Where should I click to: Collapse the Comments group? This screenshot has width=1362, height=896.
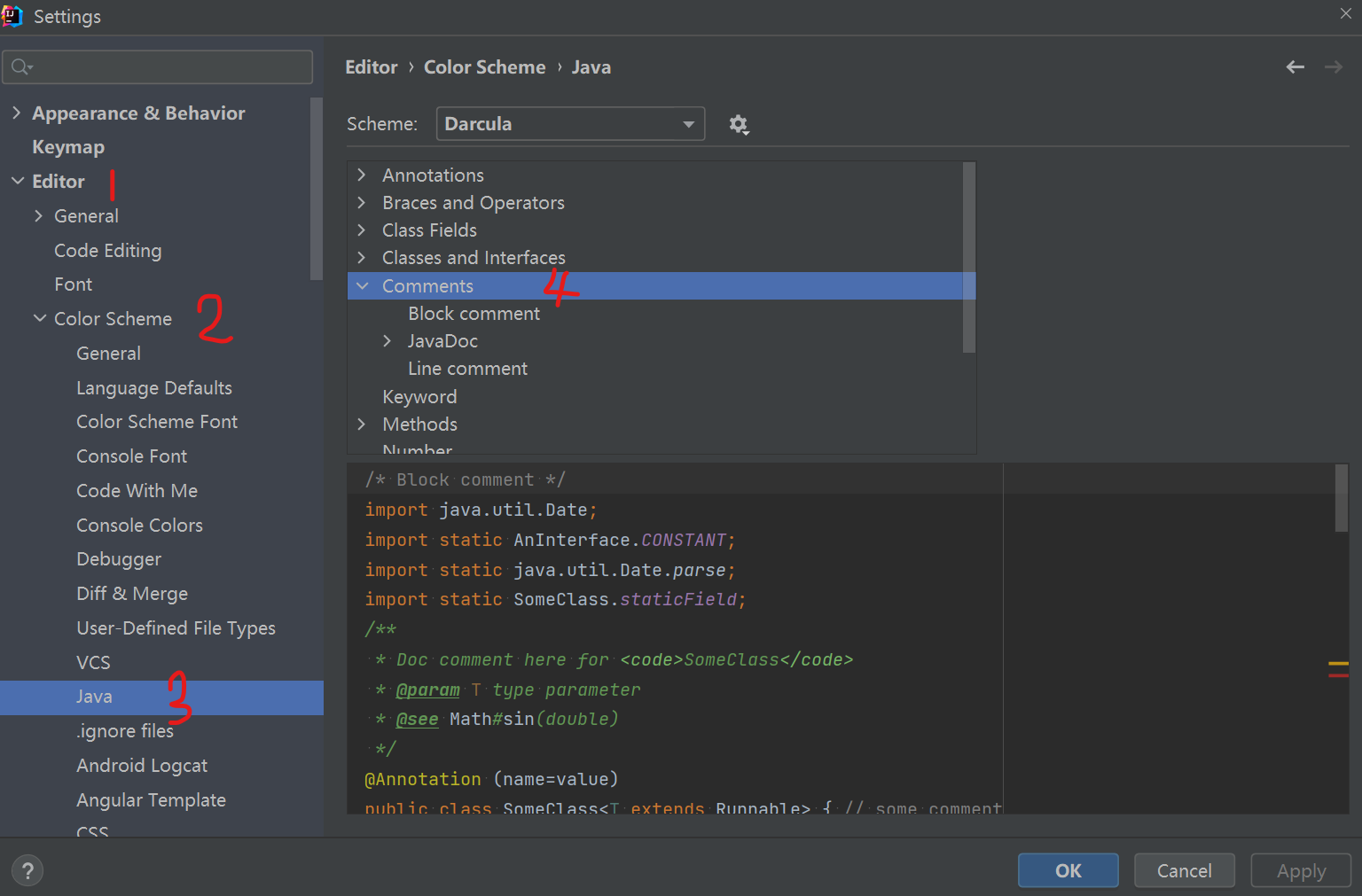(362, 286)
